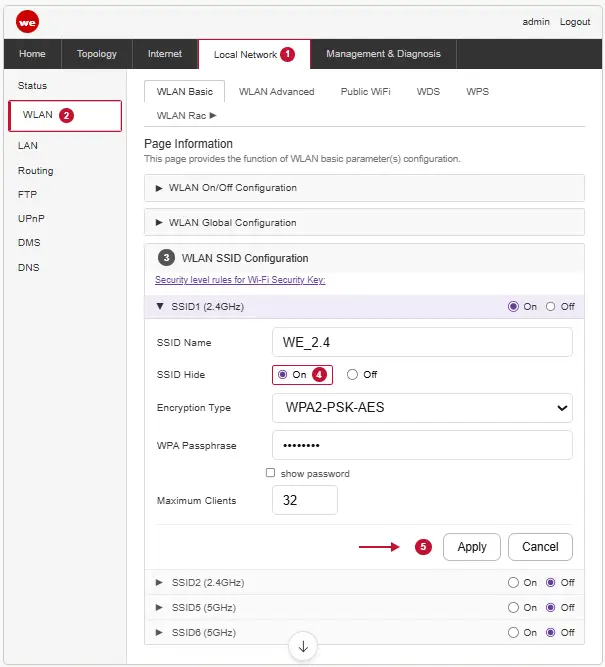
Task: Open DNS in the sidebar
Action: [x=29, y=268]
